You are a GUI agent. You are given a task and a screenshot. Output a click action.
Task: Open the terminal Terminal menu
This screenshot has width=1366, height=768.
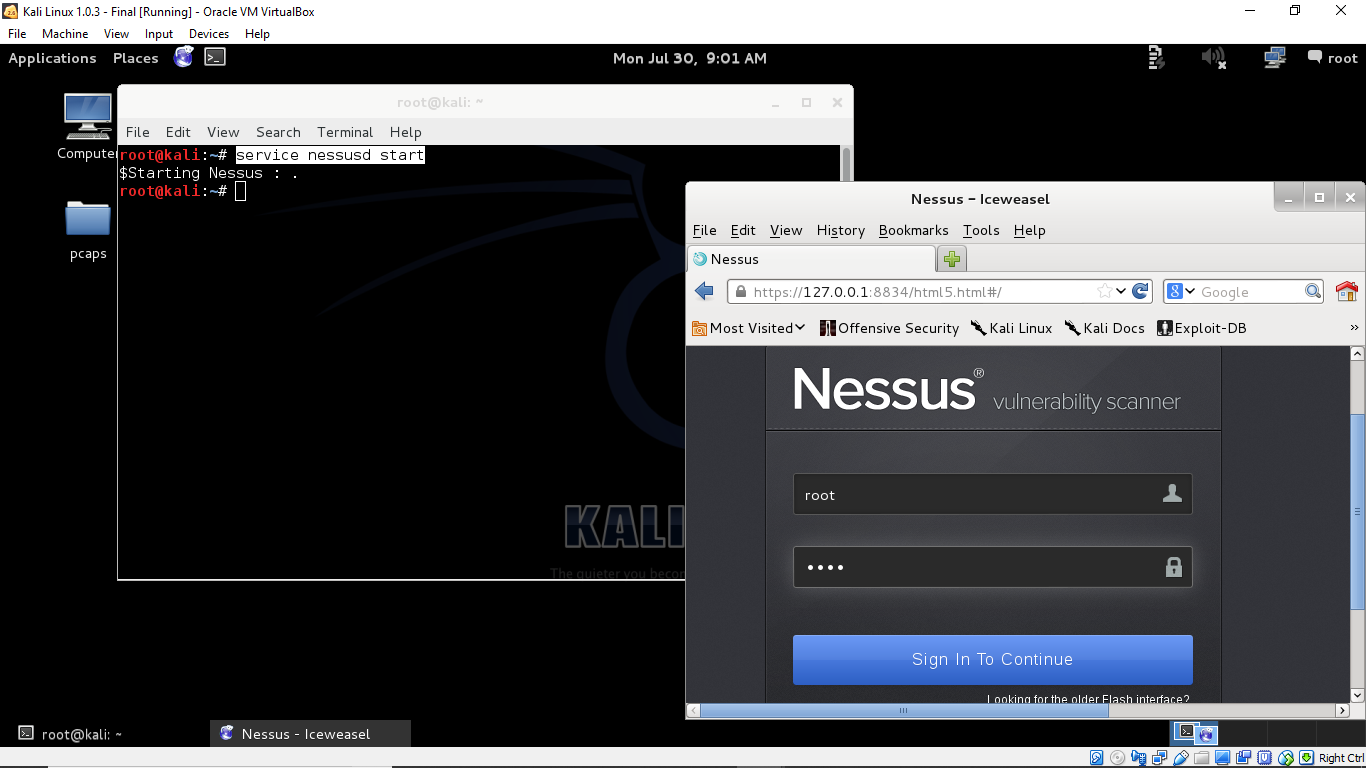click(x=345, y=132)
